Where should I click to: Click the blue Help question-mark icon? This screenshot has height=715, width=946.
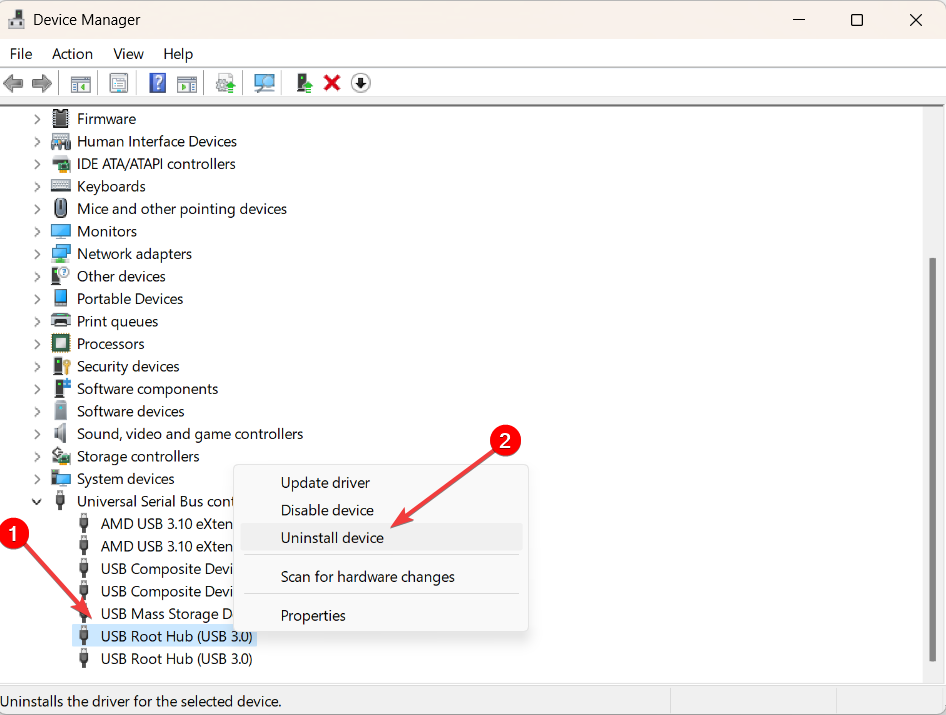coord(157,83)
